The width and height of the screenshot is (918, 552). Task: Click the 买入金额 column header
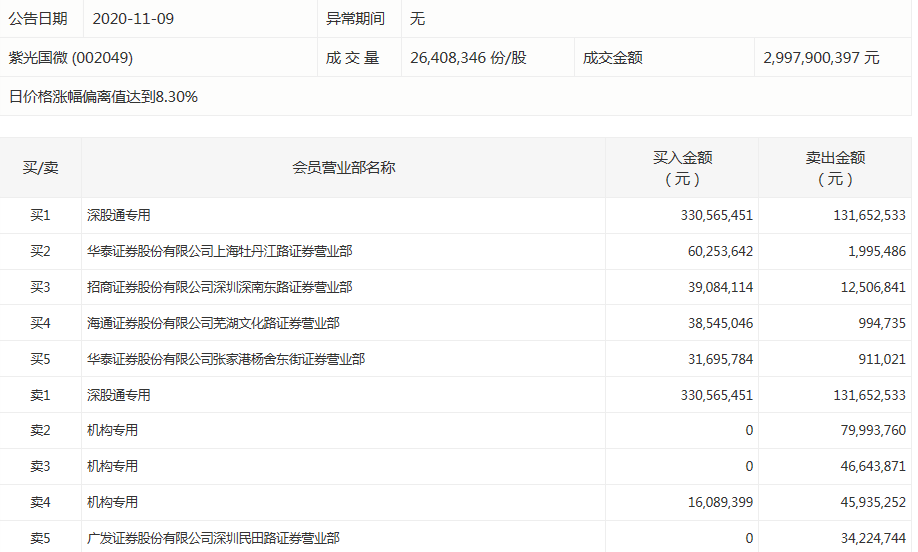pyautogui.click(x=682, y=168)
